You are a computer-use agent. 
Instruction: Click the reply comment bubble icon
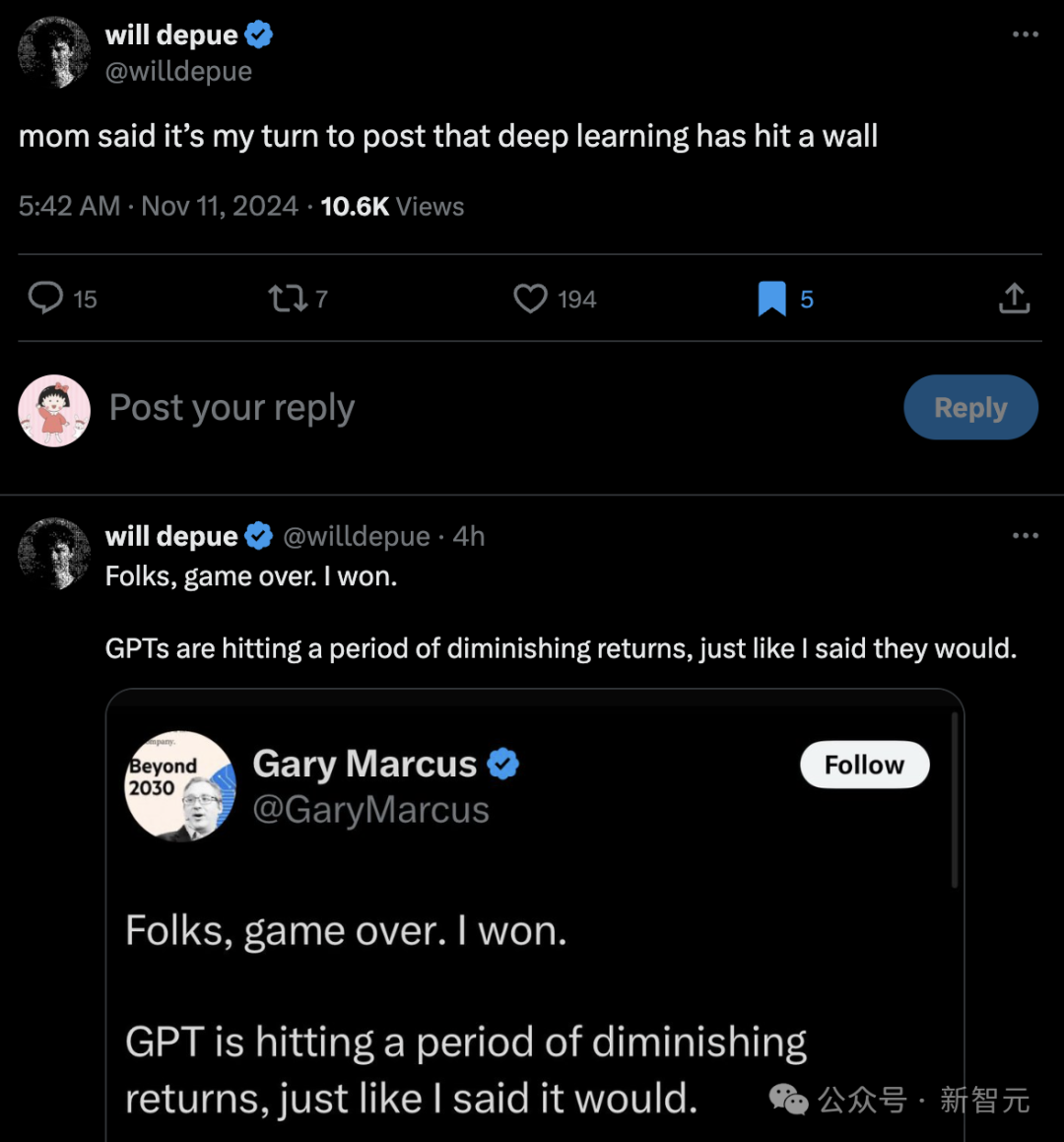point(45,298)
